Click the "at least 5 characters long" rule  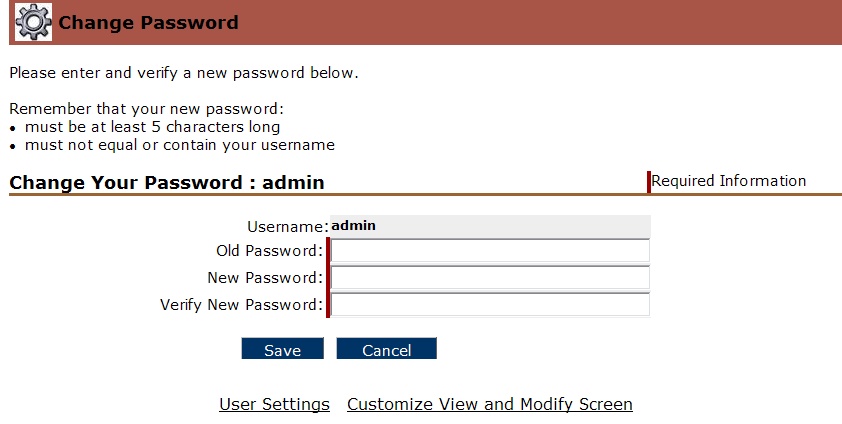(150, 127)
